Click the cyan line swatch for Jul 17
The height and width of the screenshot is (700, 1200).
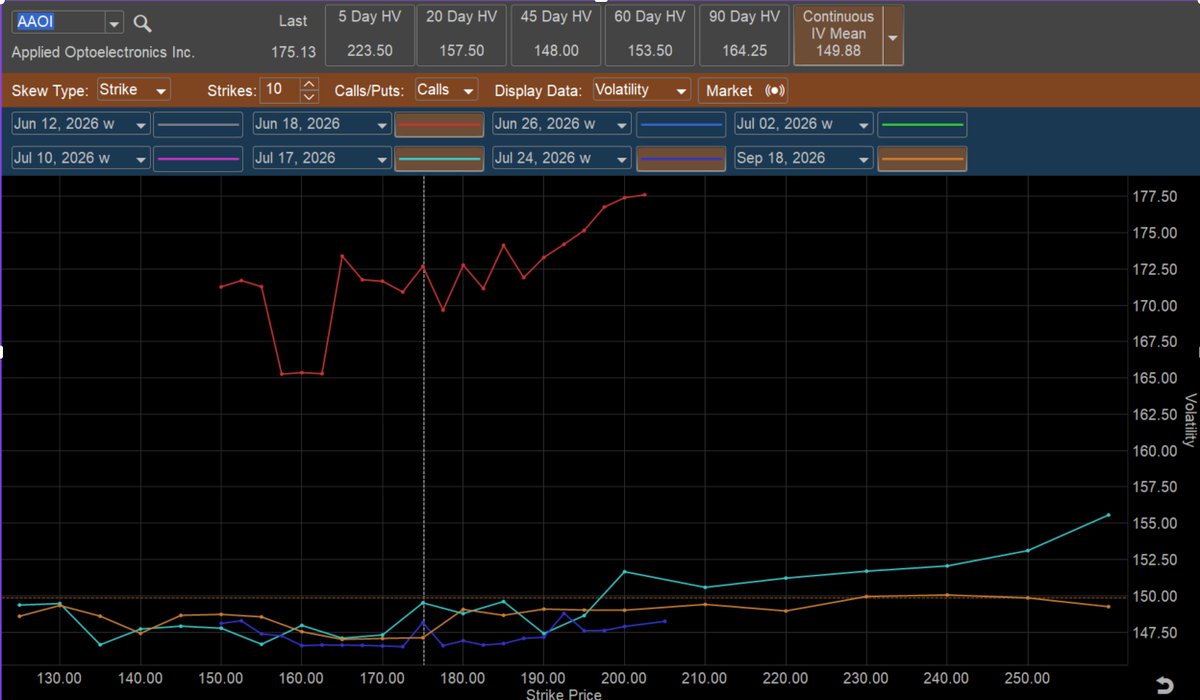(440, 158)
